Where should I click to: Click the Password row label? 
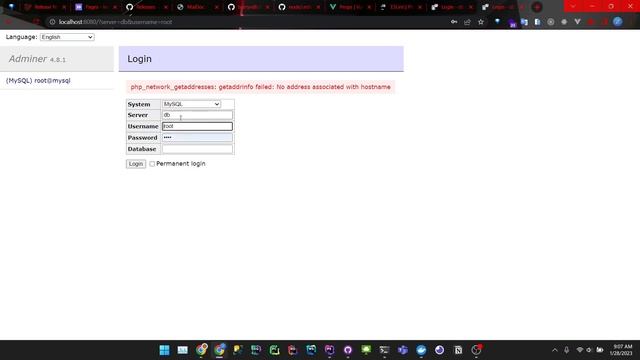(142, 138)
